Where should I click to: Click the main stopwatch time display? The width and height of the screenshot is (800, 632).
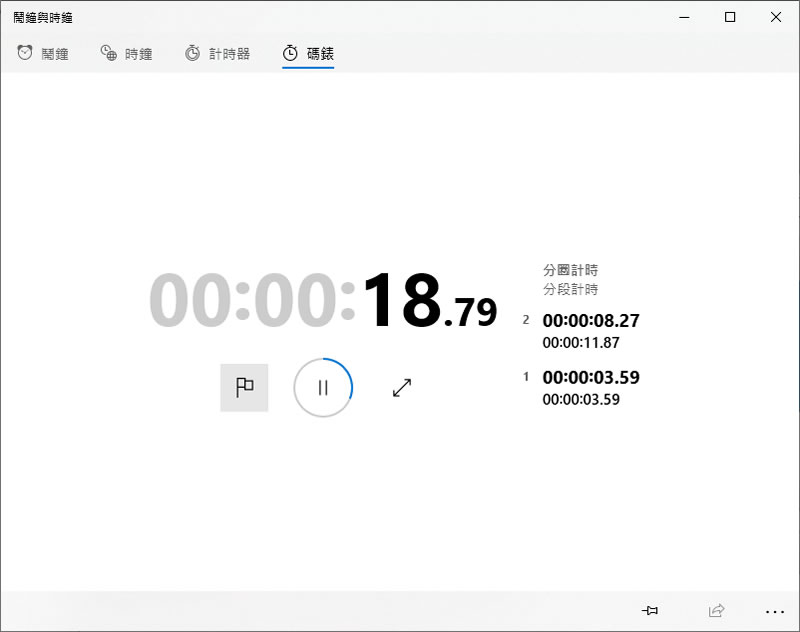coord(323,300)
